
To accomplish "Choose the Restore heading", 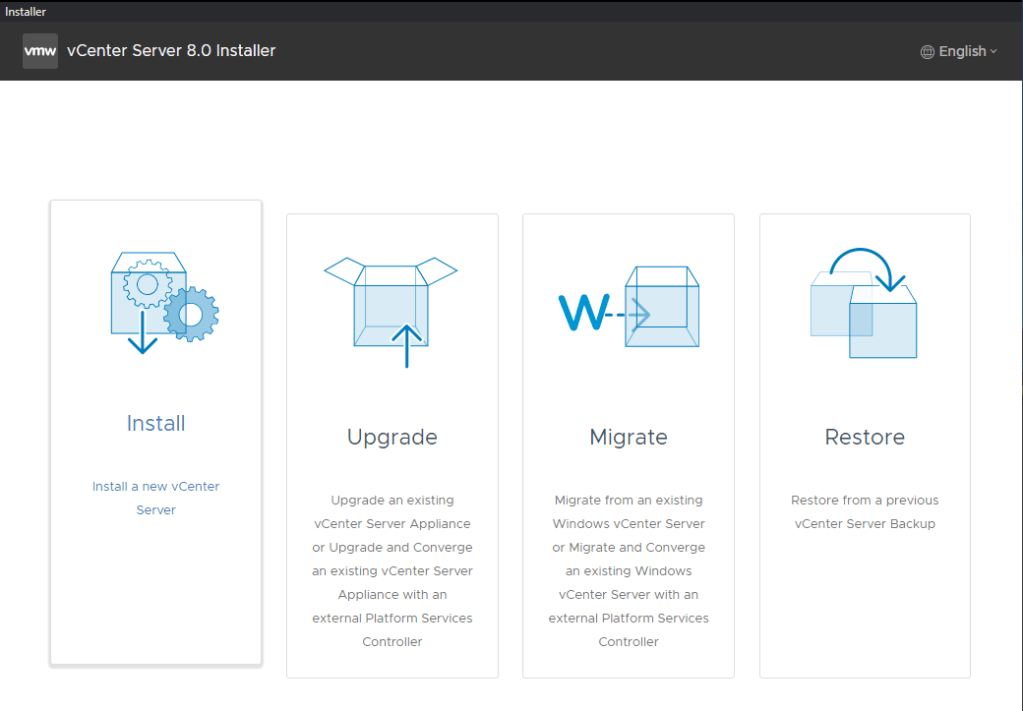I will (864, 437).
